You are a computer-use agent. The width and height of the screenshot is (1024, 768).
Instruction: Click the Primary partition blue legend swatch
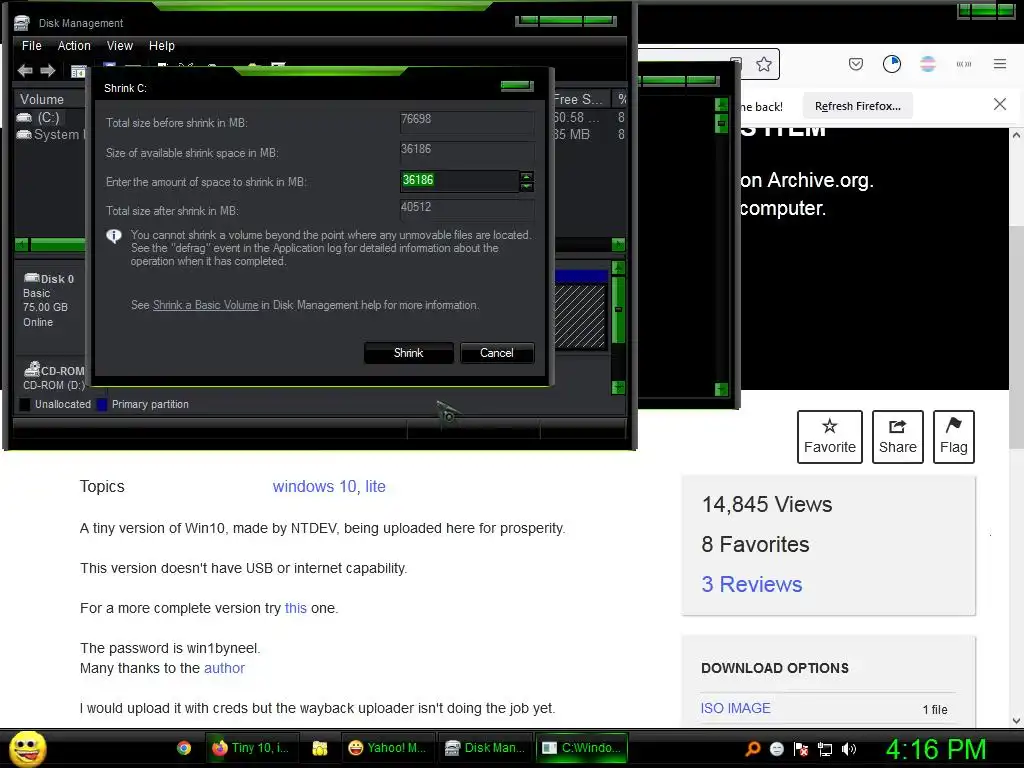pyautogui.click(x=102, y=405)
